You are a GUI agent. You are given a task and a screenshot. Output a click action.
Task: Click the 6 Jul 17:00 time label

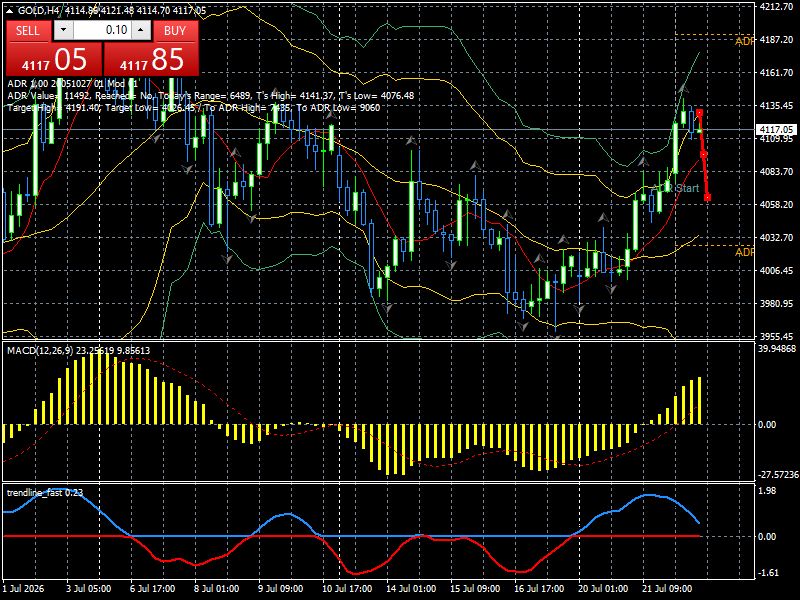153,589
